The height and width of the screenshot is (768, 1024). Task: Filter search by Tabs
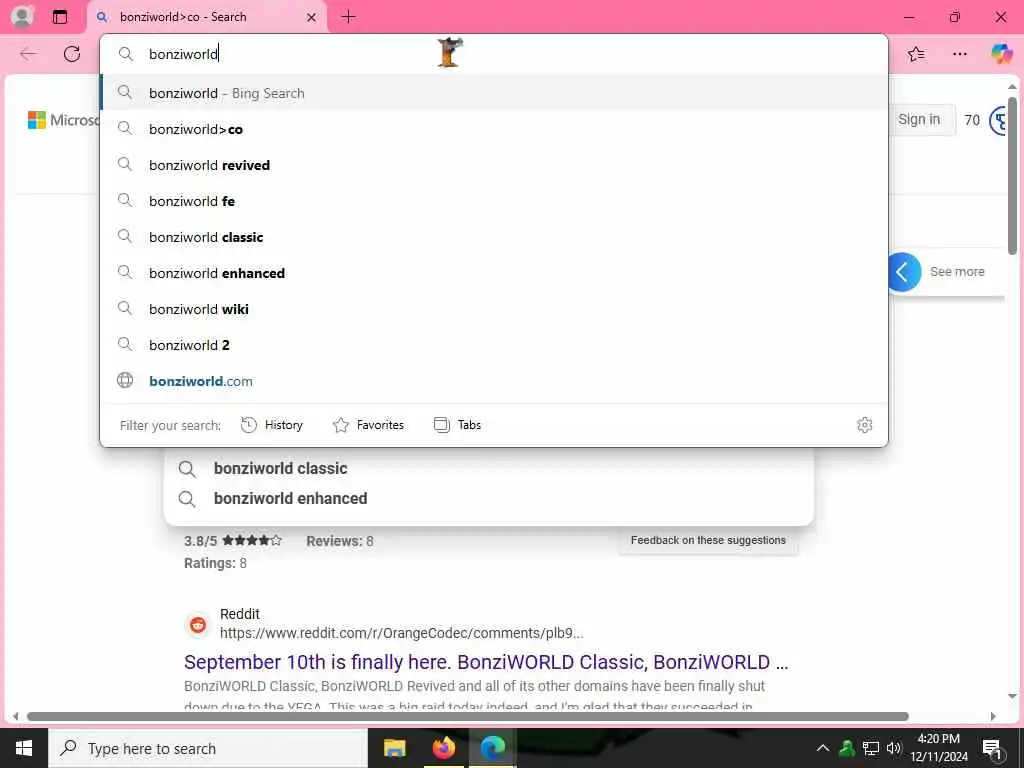click(457, 425)
